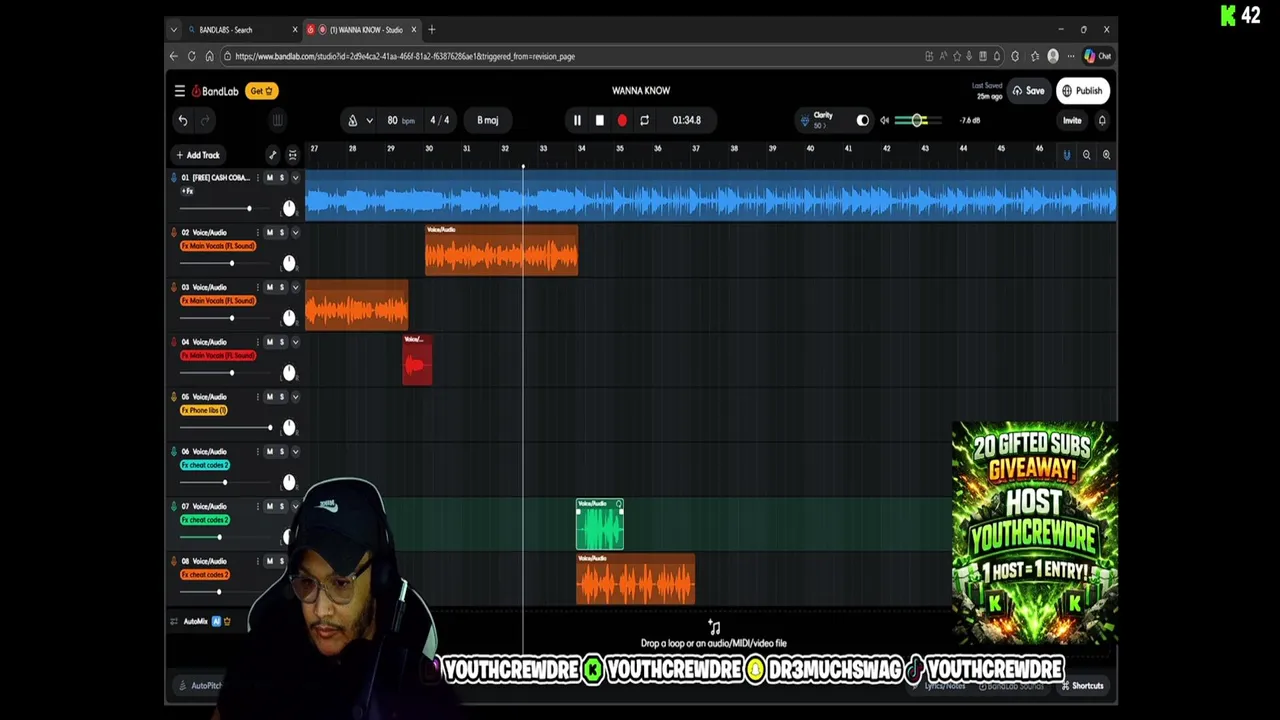
Task: Mute track 01 CASH COBA
Action: 269,178
